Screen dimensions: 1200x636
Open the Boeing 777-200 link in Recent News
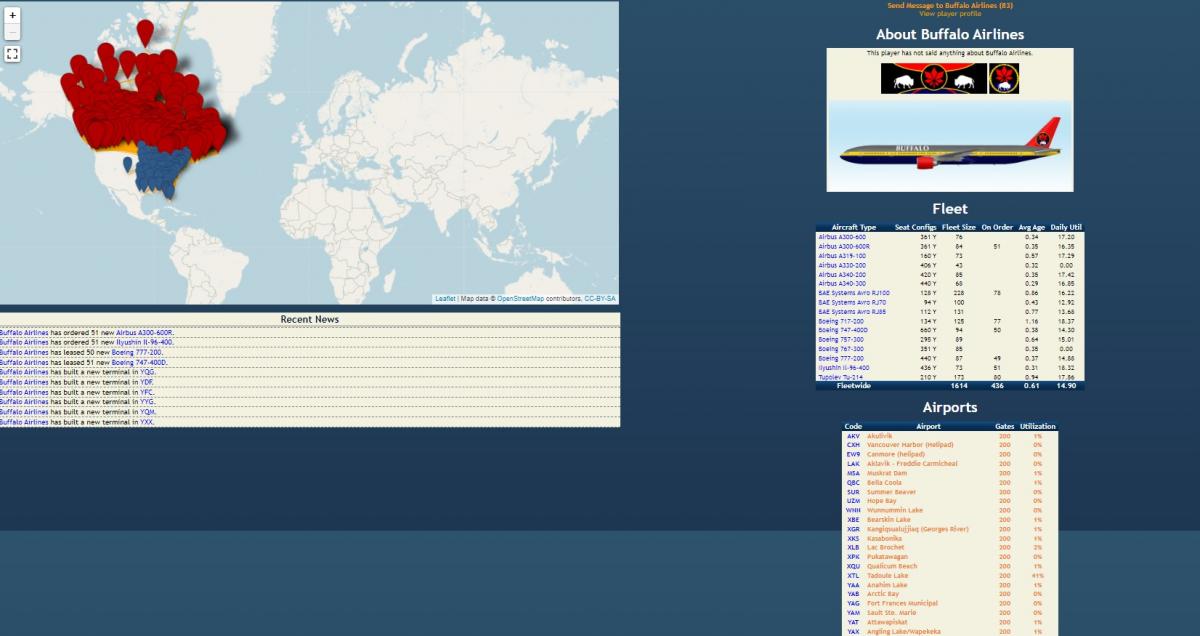(x=137, y=352)
